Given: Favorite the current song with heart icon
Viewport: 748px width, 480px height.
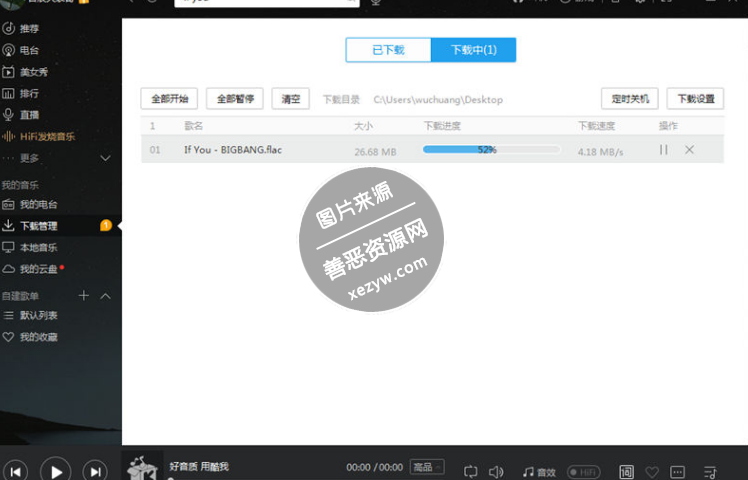Looking at the screenshot, I should (x=652, y=471).
